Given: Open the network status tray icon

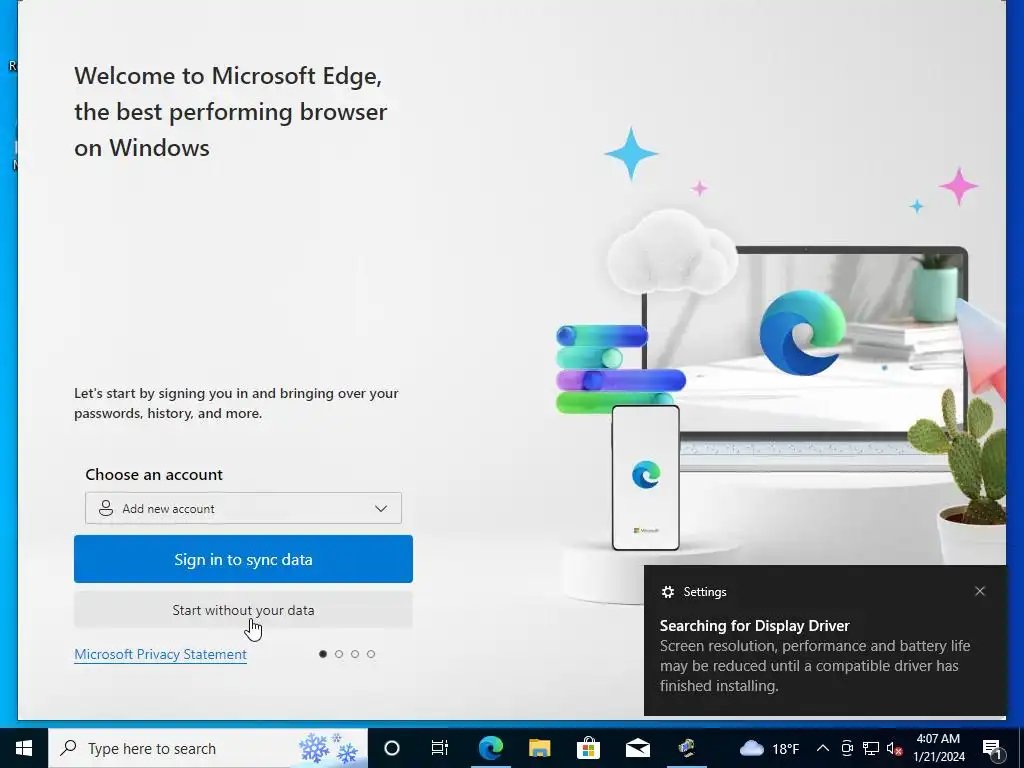Looking at the screenshot, I should click(871, 748).
